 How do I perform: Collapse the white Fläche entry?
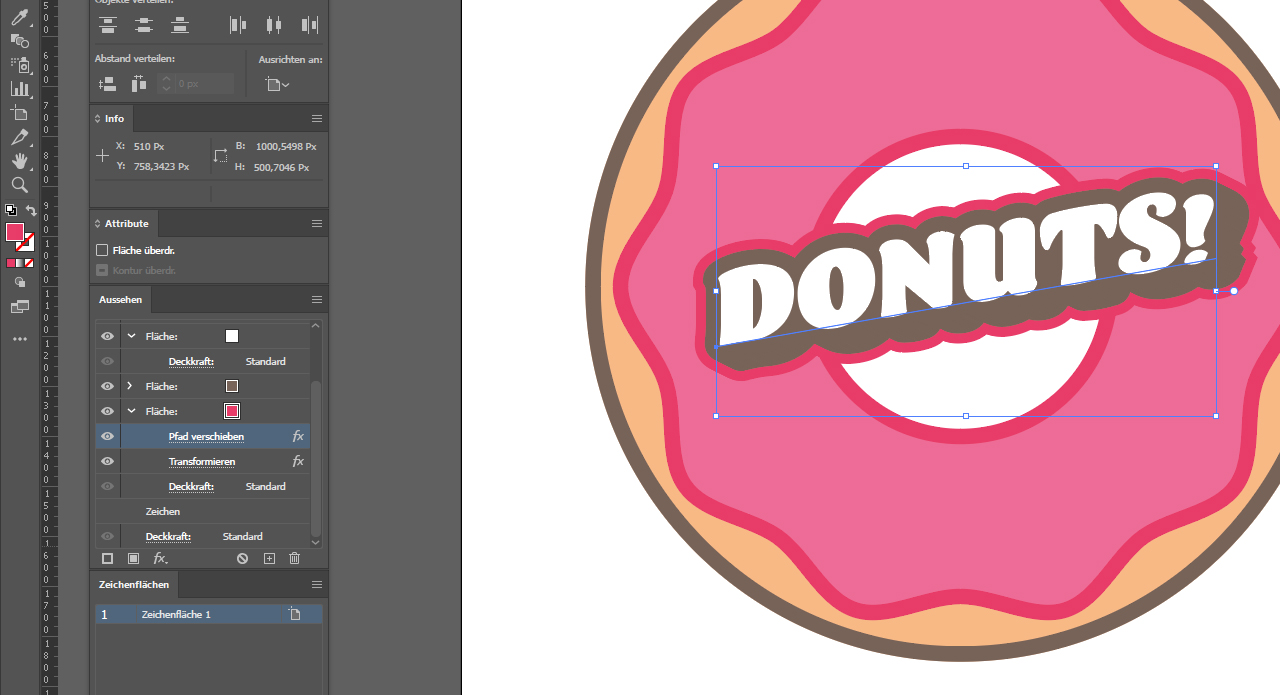[x=131, y=336]
